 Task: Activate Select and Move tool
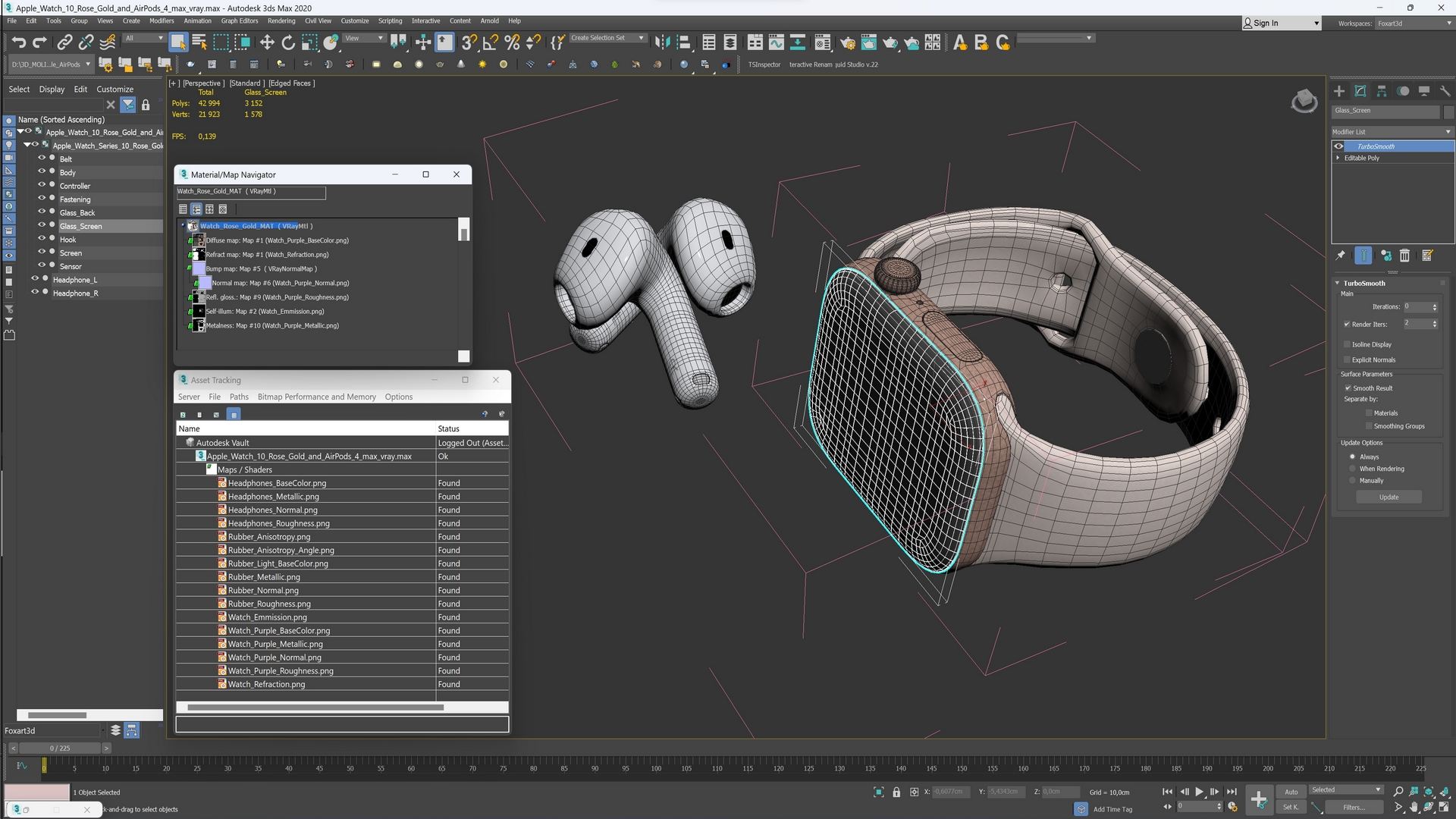267,42
